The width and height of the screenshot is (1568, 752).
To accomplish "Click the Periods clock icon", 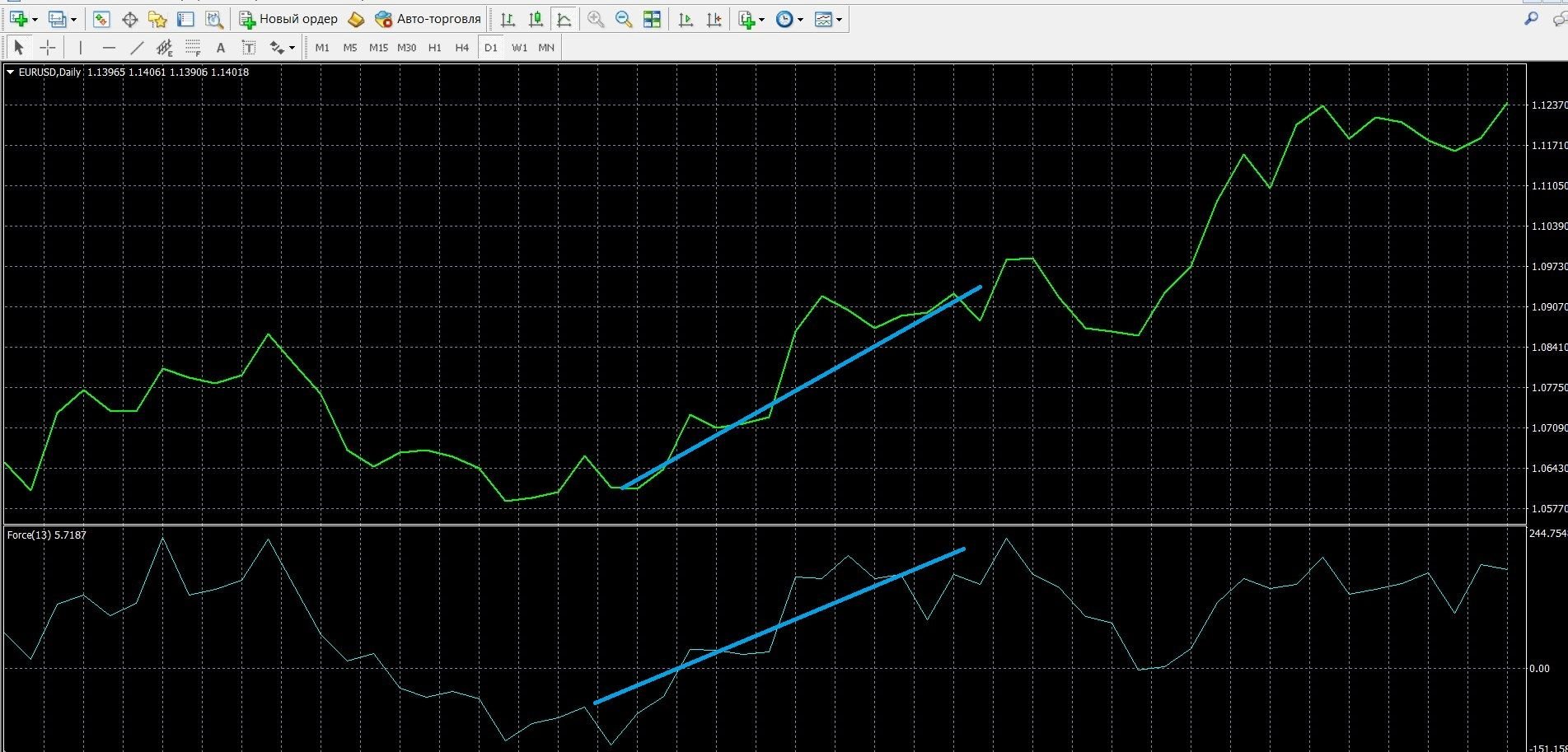I will [x=784, y=19].
